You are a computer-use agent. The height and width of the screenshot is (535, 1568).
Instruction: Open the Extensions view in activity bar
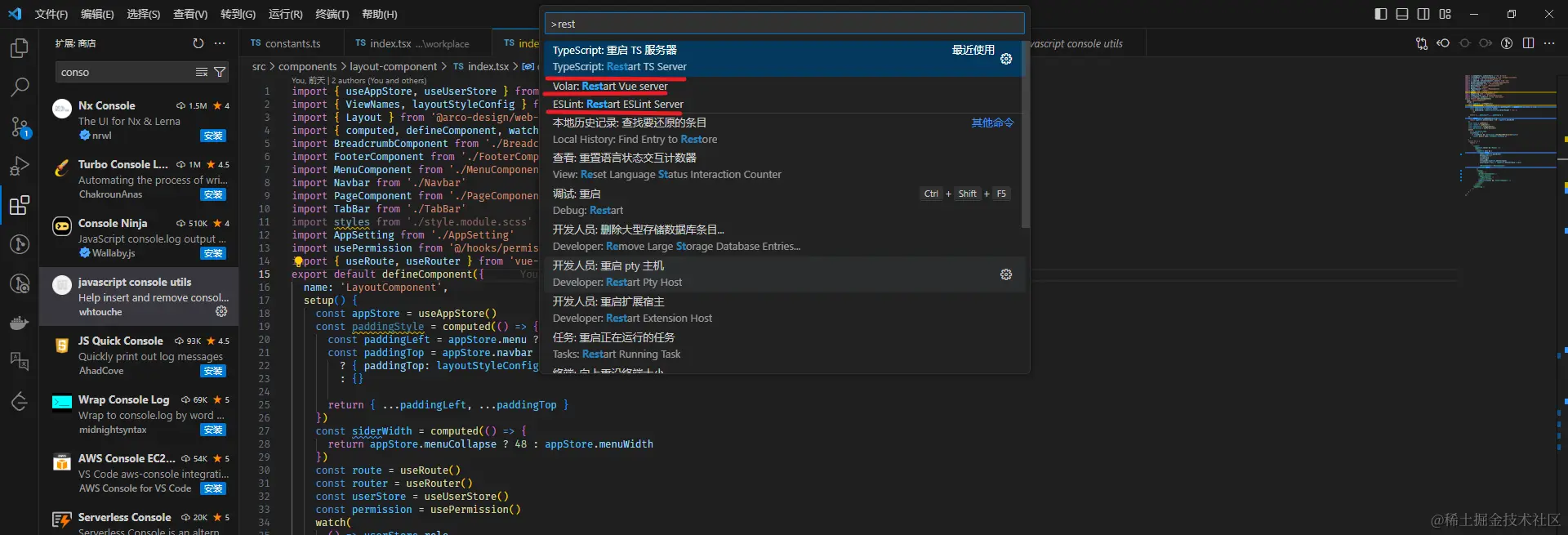(20, 205)
